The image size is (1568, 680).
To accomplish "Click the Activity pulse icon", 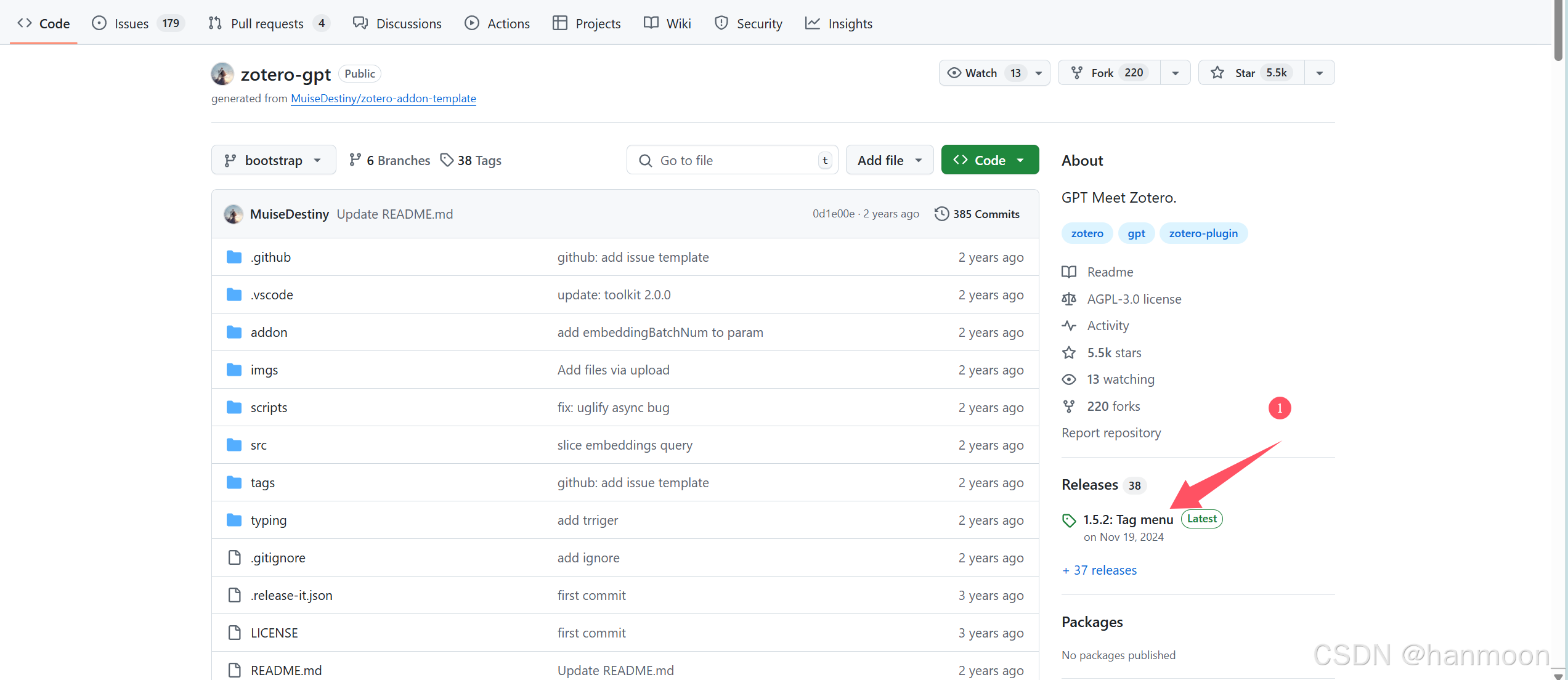I will pyautogui.click(x=1069, y=326).
